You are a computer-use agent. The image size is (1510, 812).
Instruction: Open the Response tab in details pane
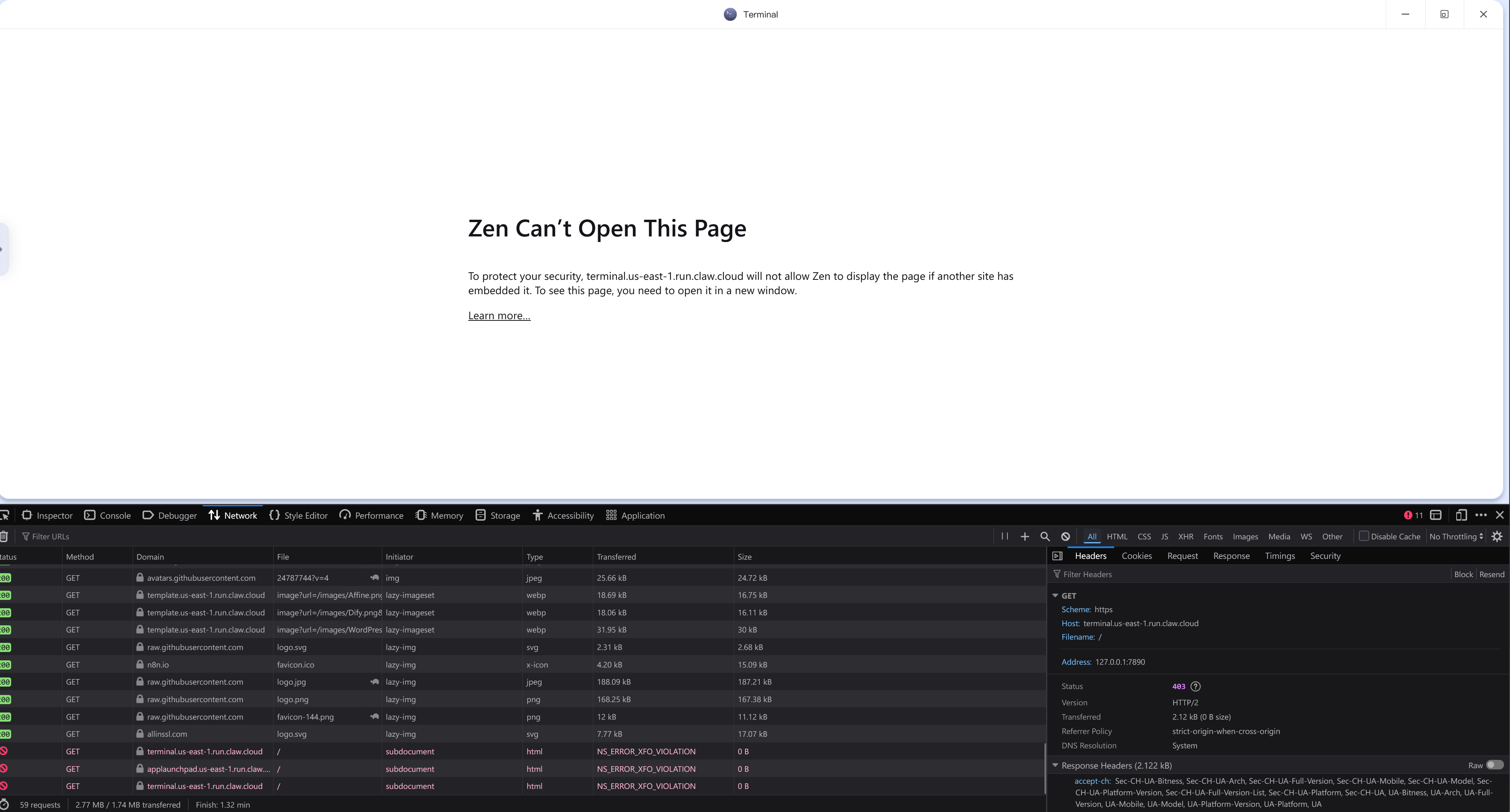pos(1231,555)
